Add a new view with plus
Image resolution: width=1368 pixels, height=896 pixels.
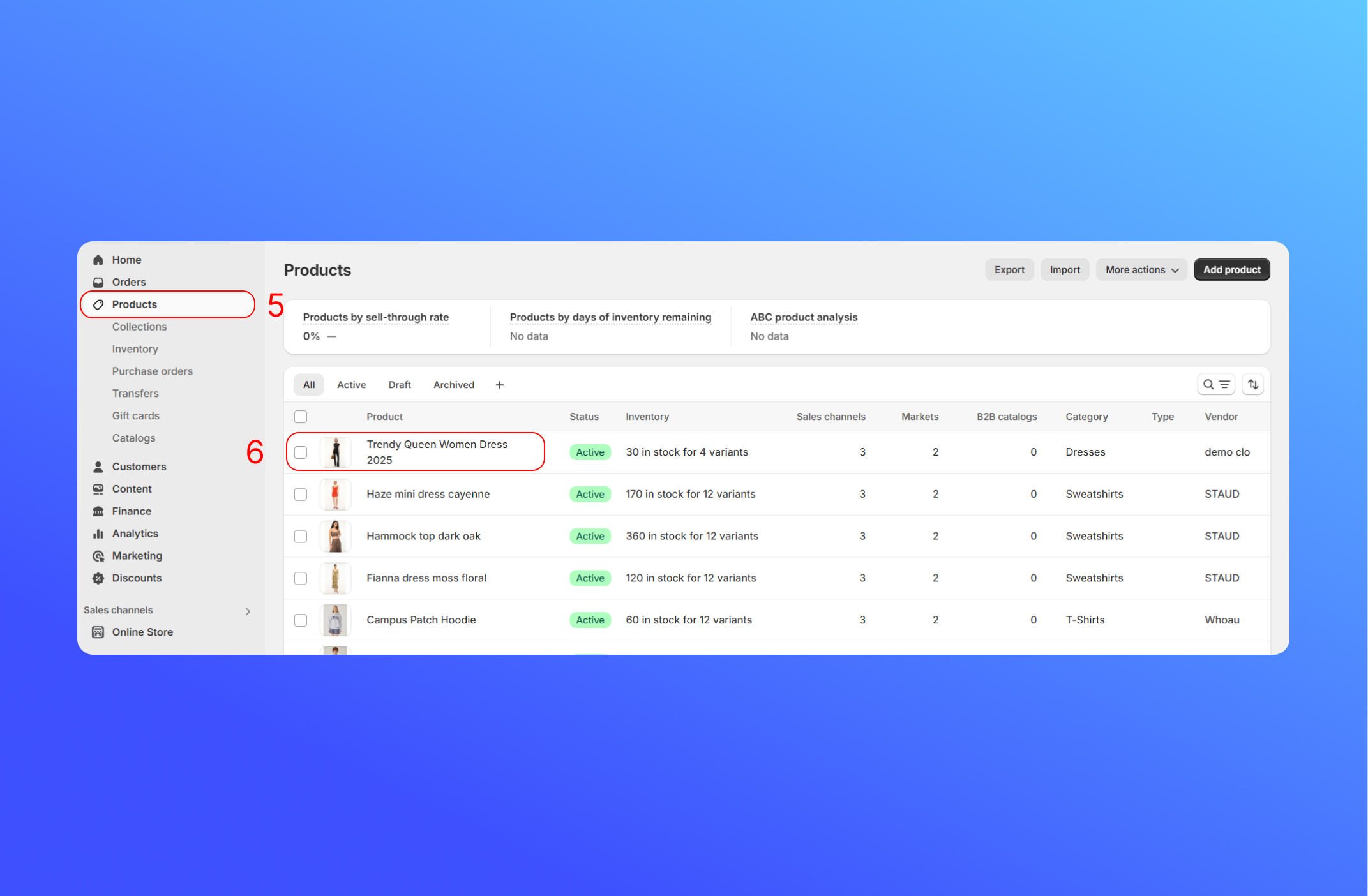pos(499,385)
